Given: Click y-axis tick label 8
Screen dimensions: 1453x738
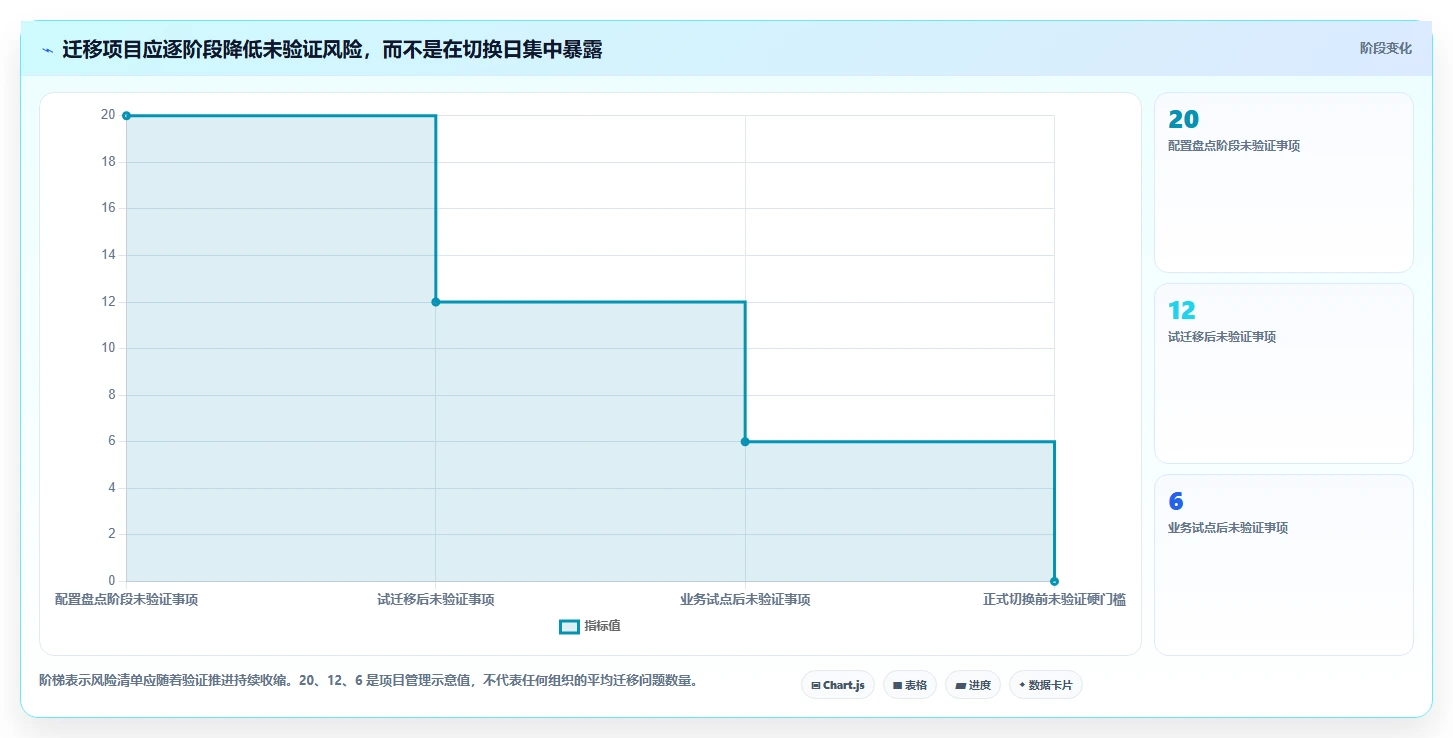Looking at the screenshot, I should 112,395.
